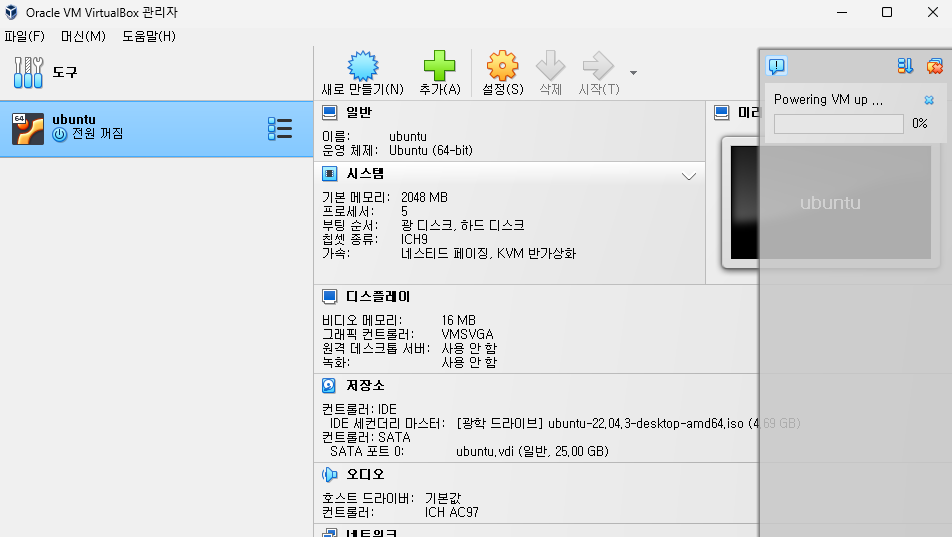Toggle notification ordering icon
Viewport: 952px width, 537px height.
click(905, 66)
